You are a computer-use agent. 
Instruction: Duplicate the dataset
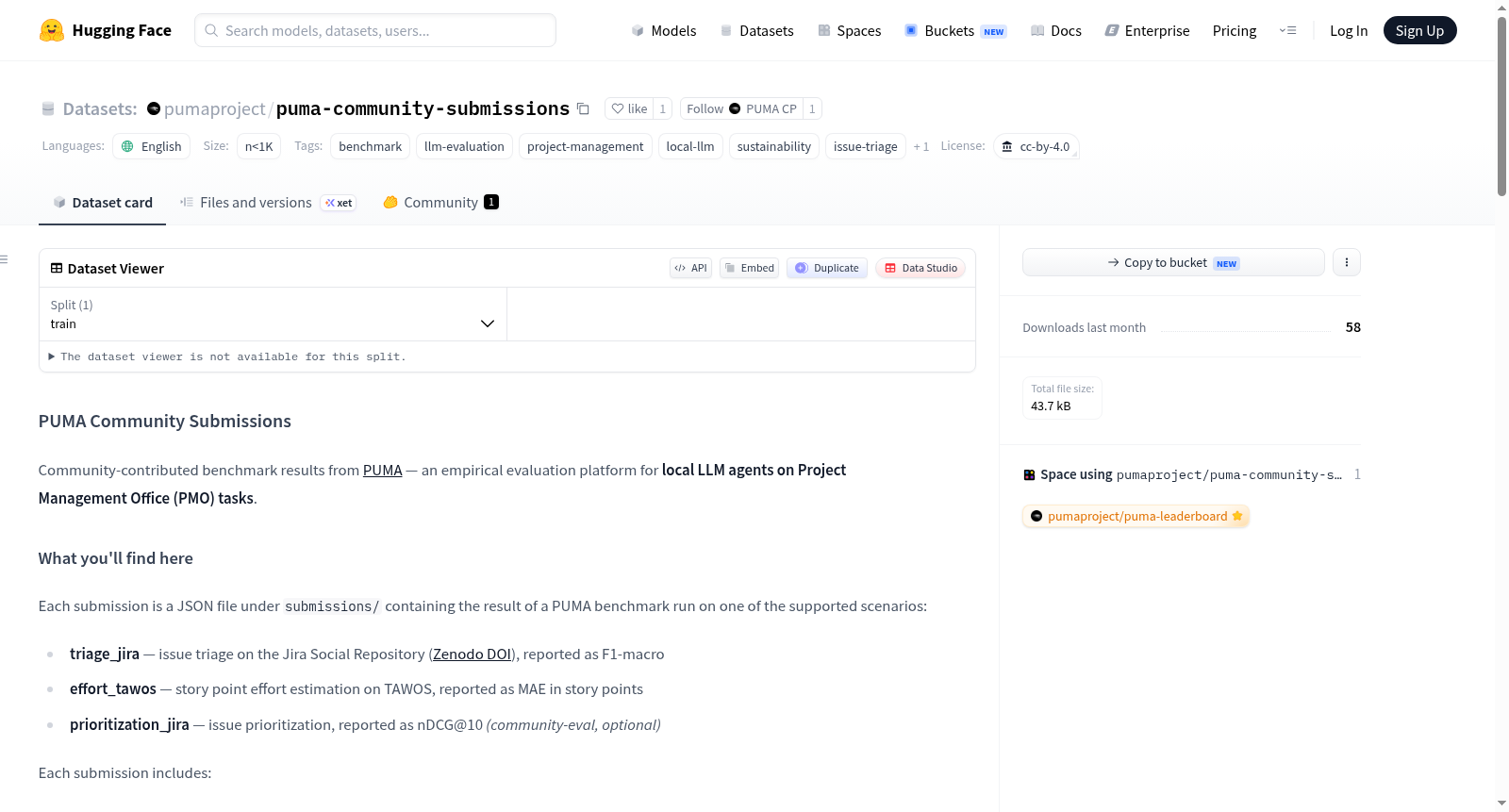[x=827, y=268]
